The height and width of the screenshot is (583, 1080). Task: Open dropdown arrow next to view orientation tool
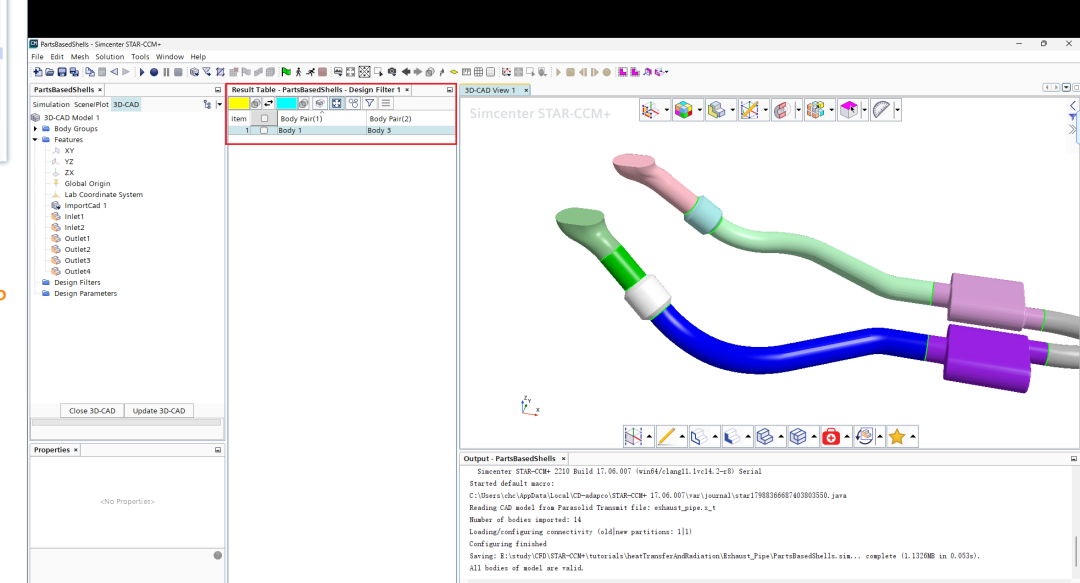click(x=666, y=110)
